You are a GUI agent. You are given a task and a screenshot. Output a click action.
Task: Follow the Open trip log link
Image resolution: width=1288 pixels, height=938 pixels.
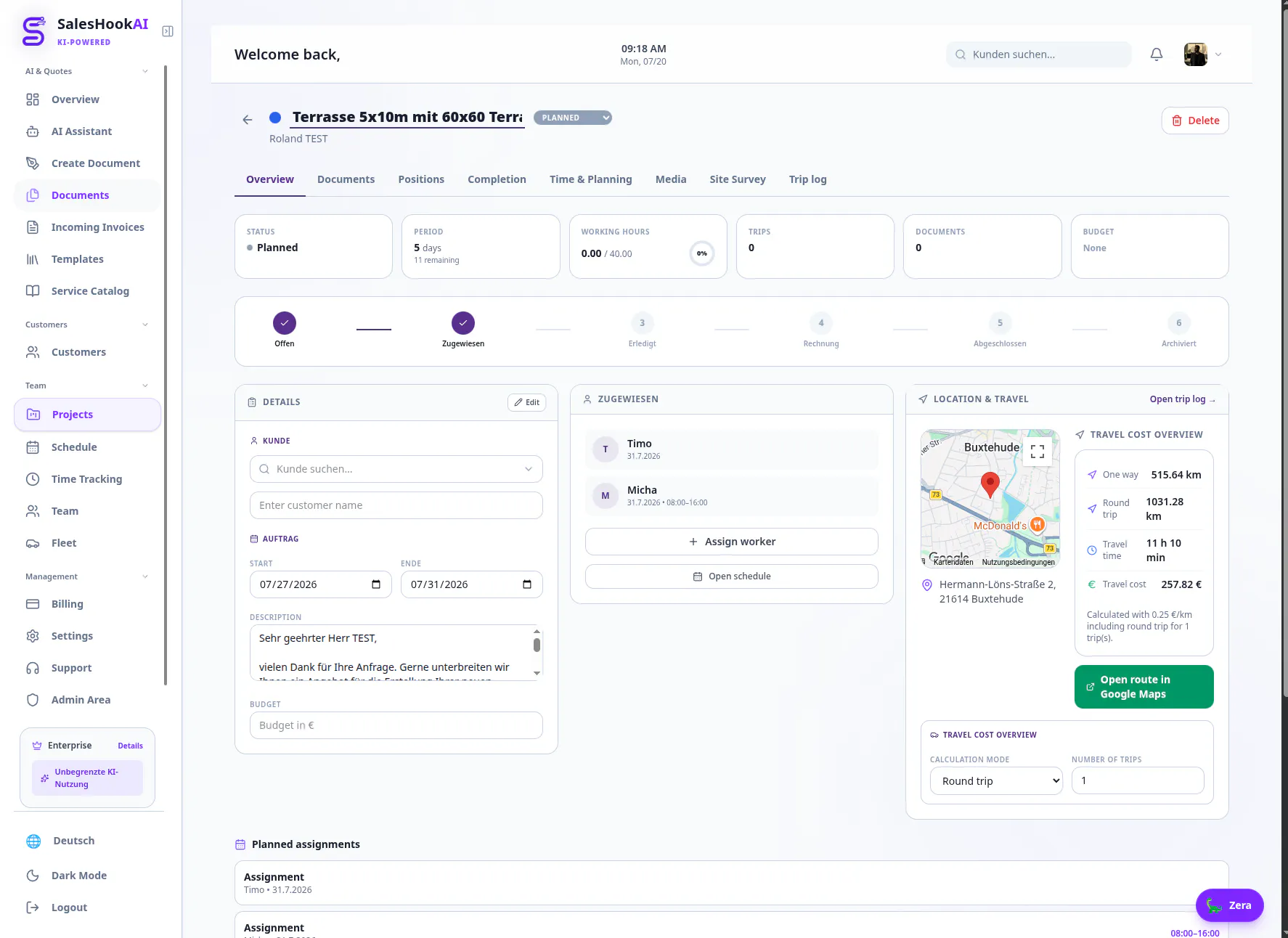(x=1182, y=399)
